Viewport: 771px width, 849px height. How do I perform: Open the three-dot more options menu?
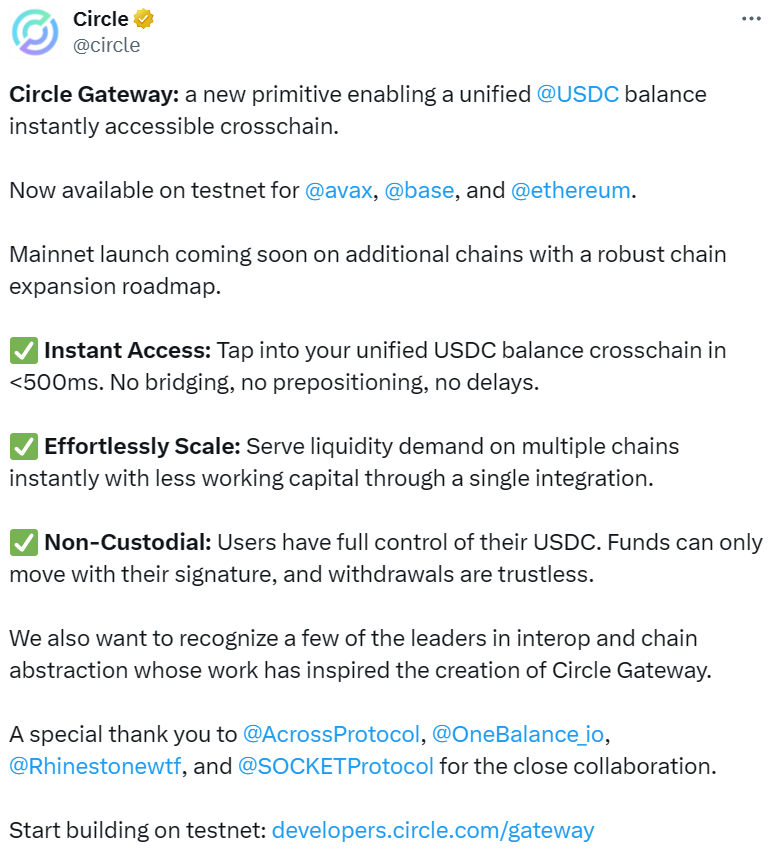(752, 20)
